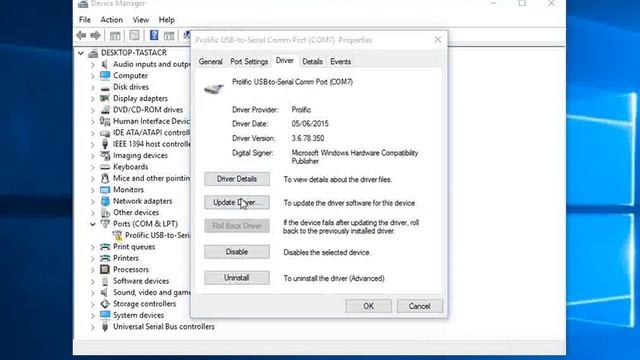Expand the Software devices node
640x360 pixels.
point(93,281)
